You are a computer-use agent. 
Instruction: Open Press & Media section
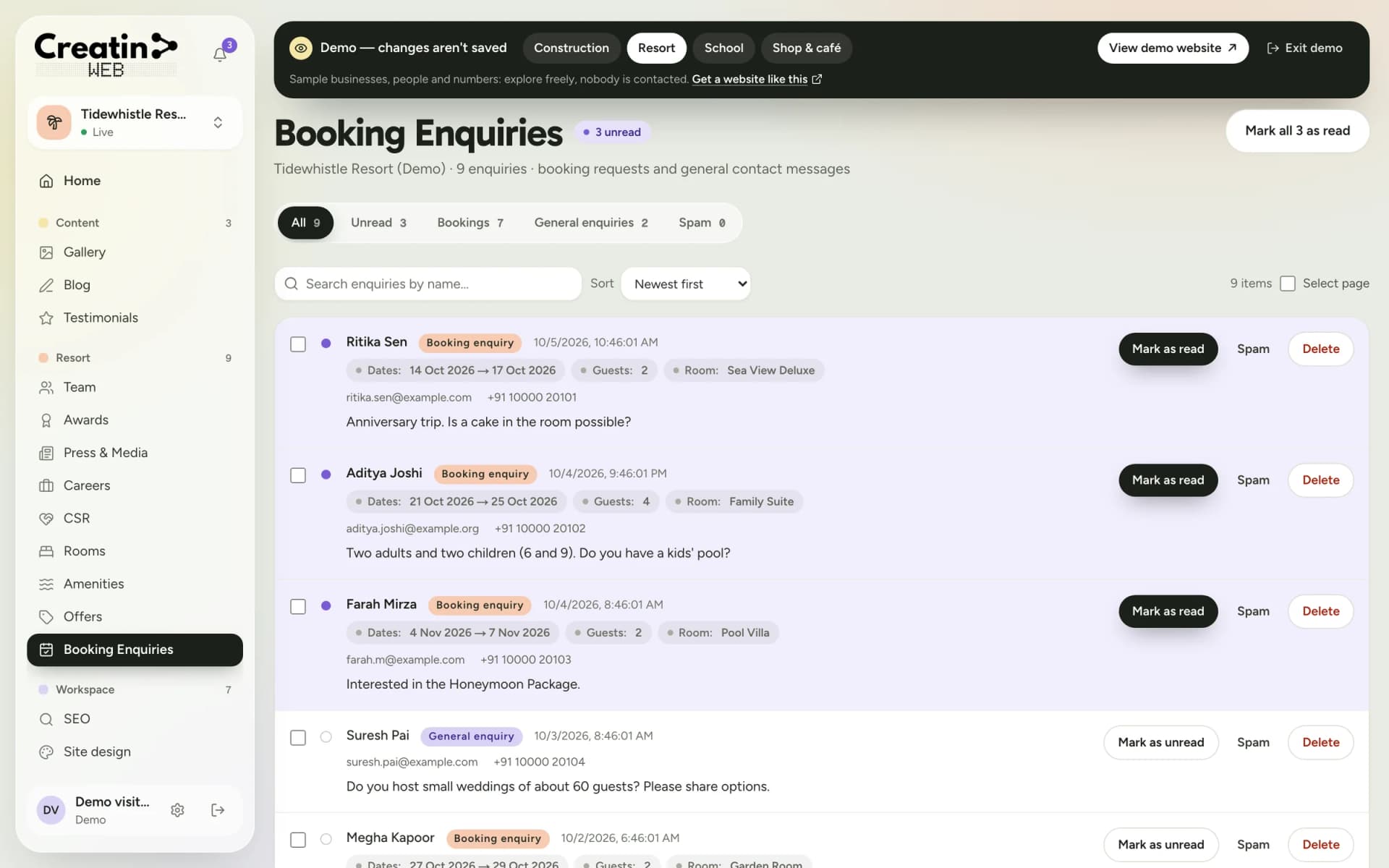135,453
